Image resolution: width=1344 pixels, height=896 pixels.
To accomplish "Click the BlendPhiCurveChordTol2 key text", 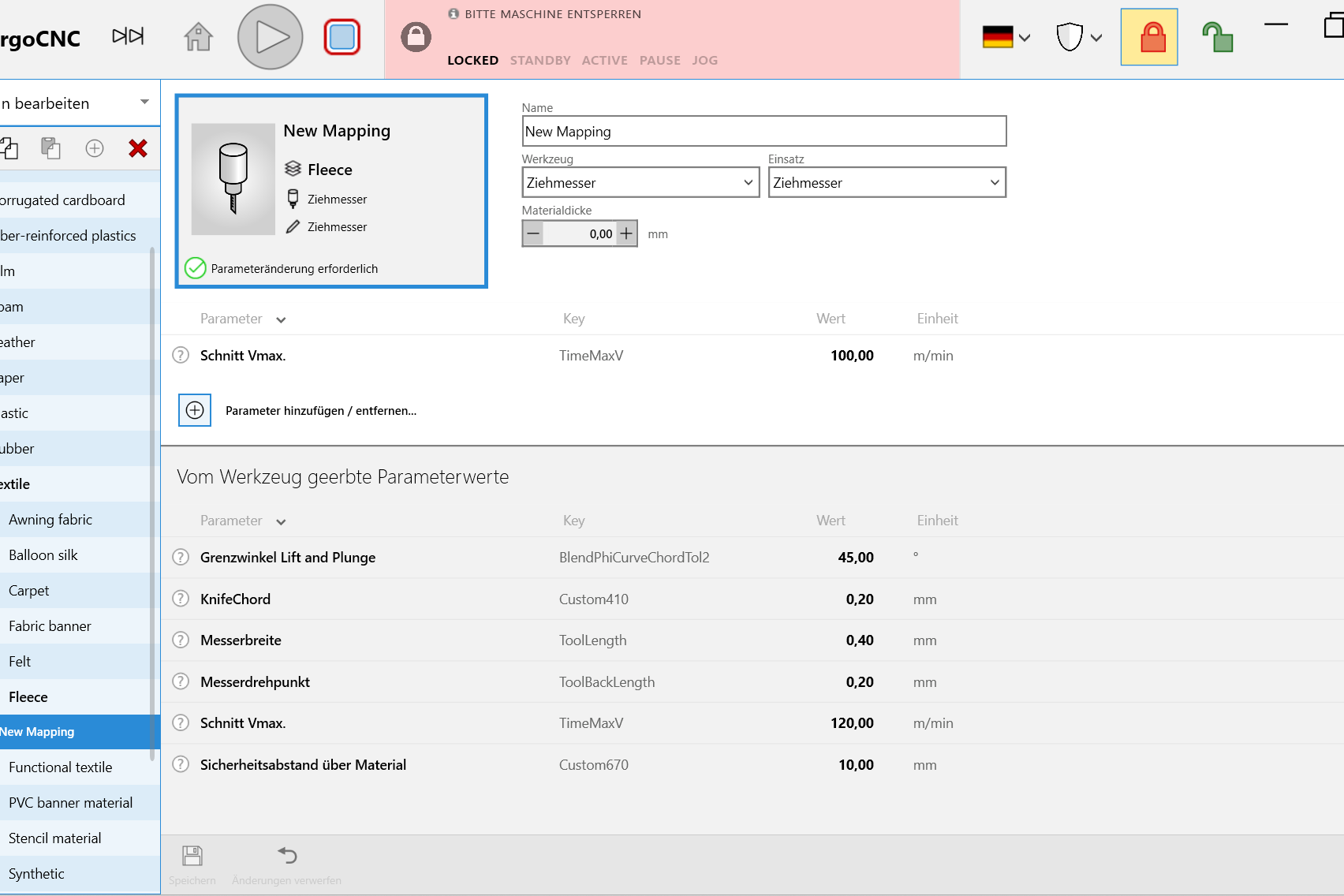I will click(x=634, y=558).
